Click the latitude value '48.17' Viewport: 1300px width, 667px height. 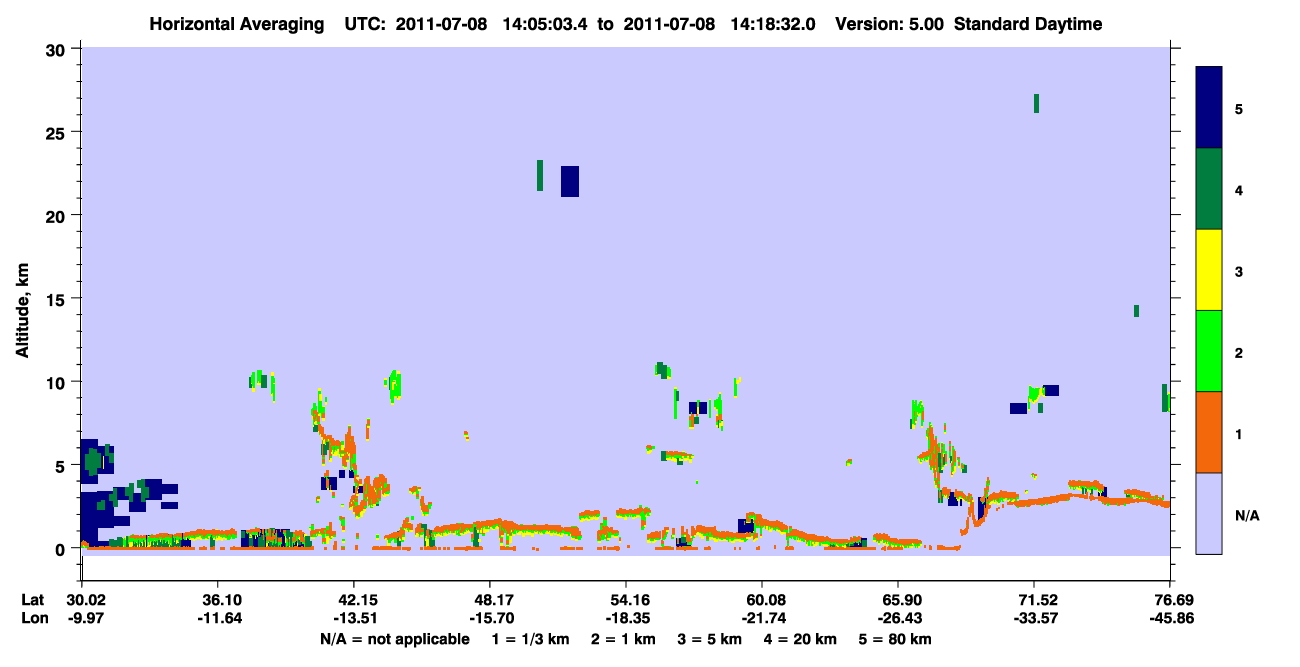[490, 600]
